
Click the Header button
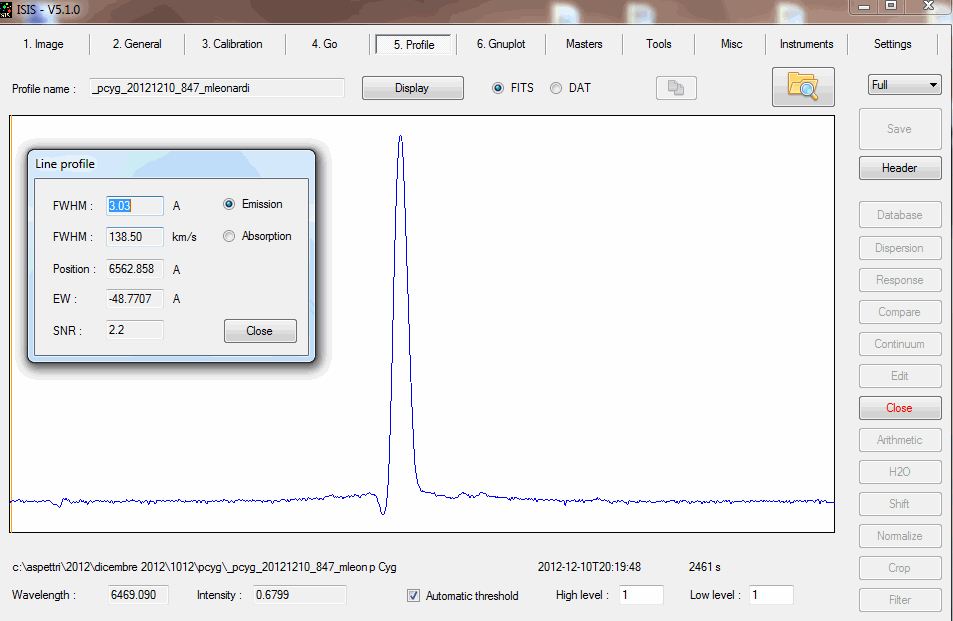coord(899,168)
